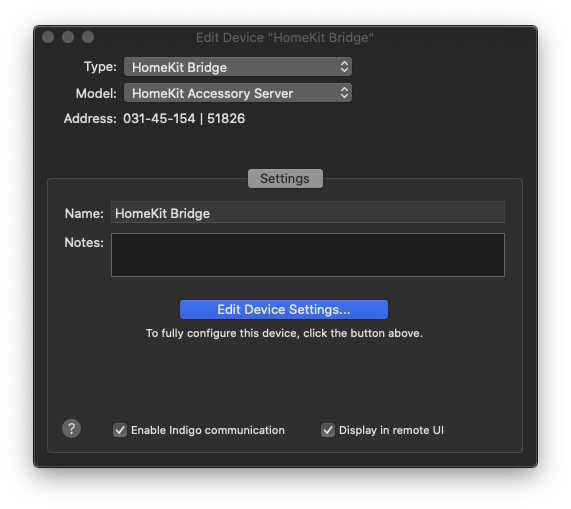The height and width of the screenshot is (509, 571).
Task: Open the Model dropdown showing HomeKit Accessory Server
Action: click(x=238, y=93)
